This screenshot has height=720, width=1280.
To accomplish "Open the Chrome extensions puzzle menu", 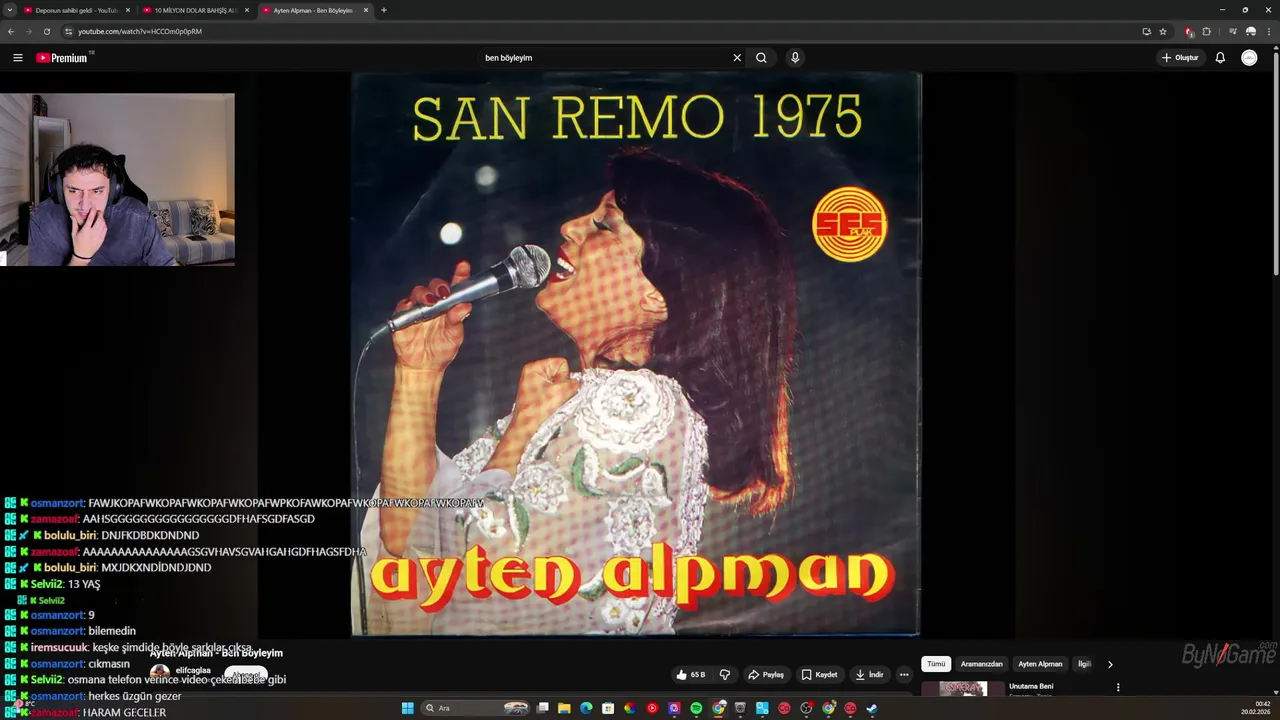I will [x=1207, y=31].
